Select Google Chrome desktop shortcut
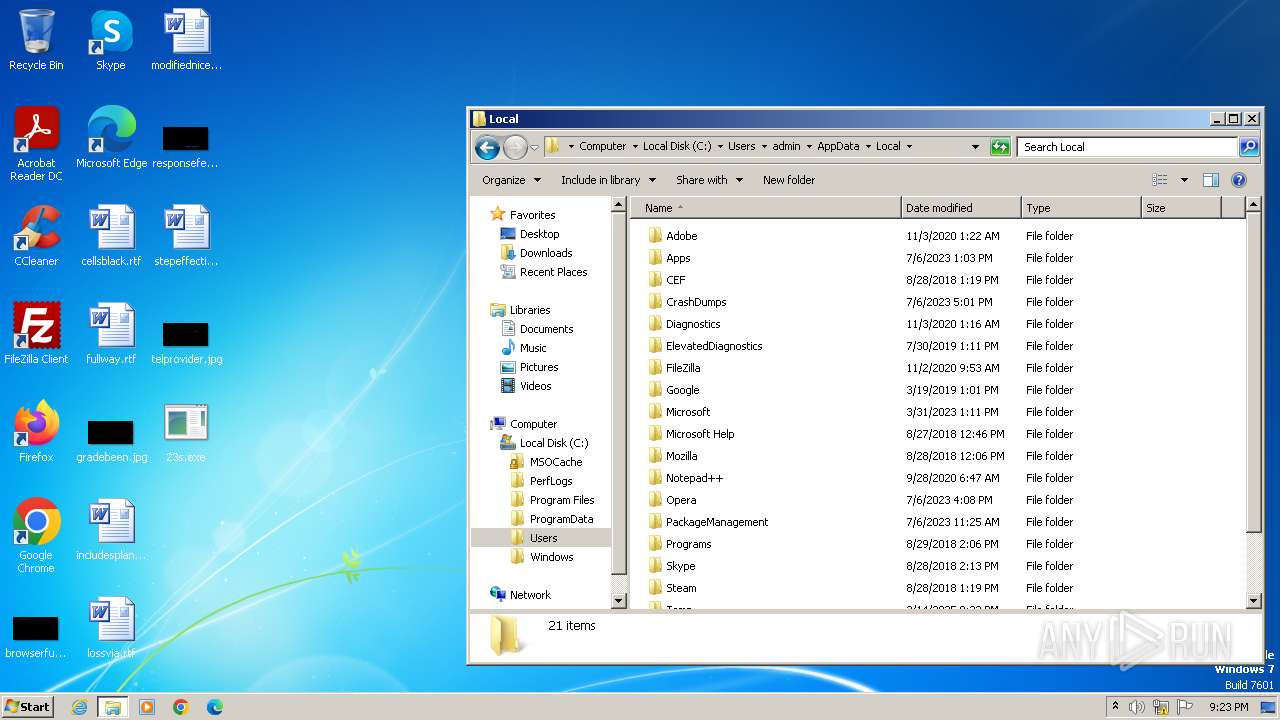Viewport: 1280px width, 720px height. coord(36,536)
